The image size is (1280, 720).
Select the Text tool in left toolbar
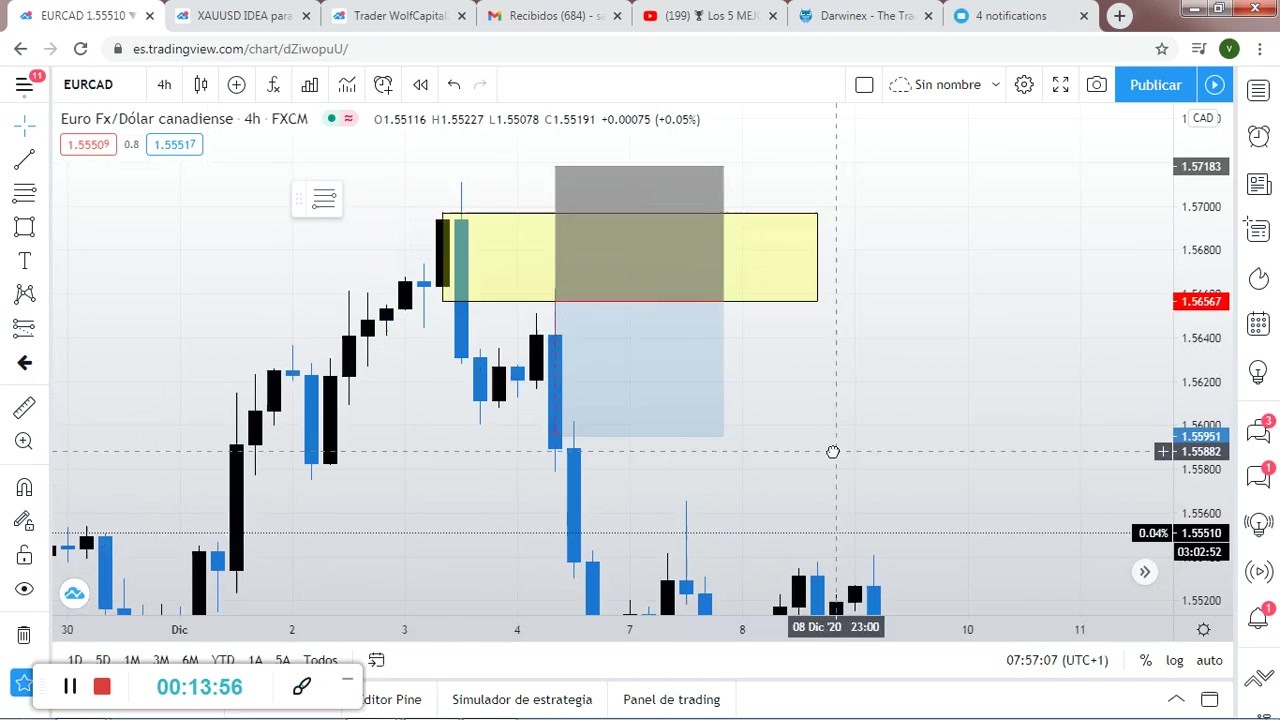[x=25, y=261]
